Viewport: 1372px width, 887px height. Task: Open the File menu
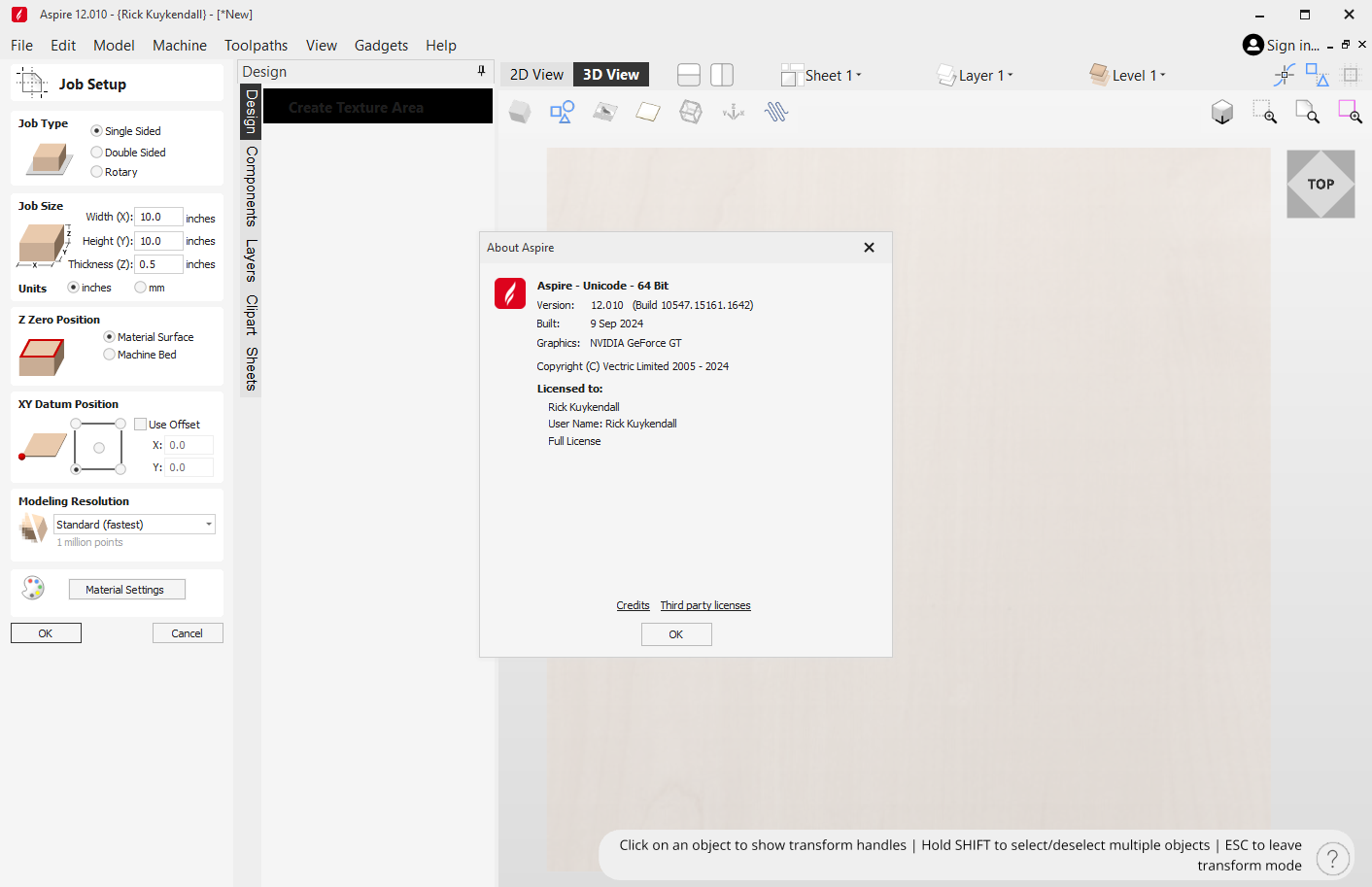(x=22, y=46)
